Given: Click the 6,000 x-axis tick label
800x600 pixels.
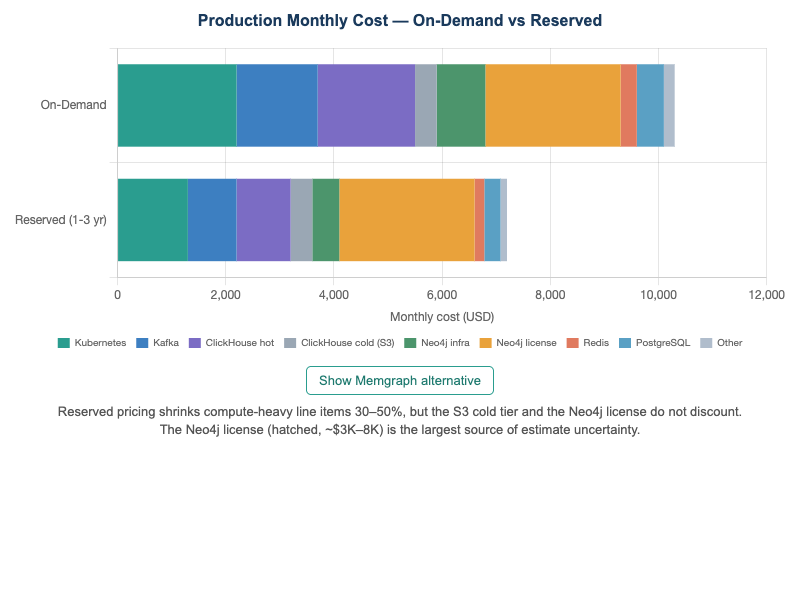Looking at the screenshot, I should point(442,295).
